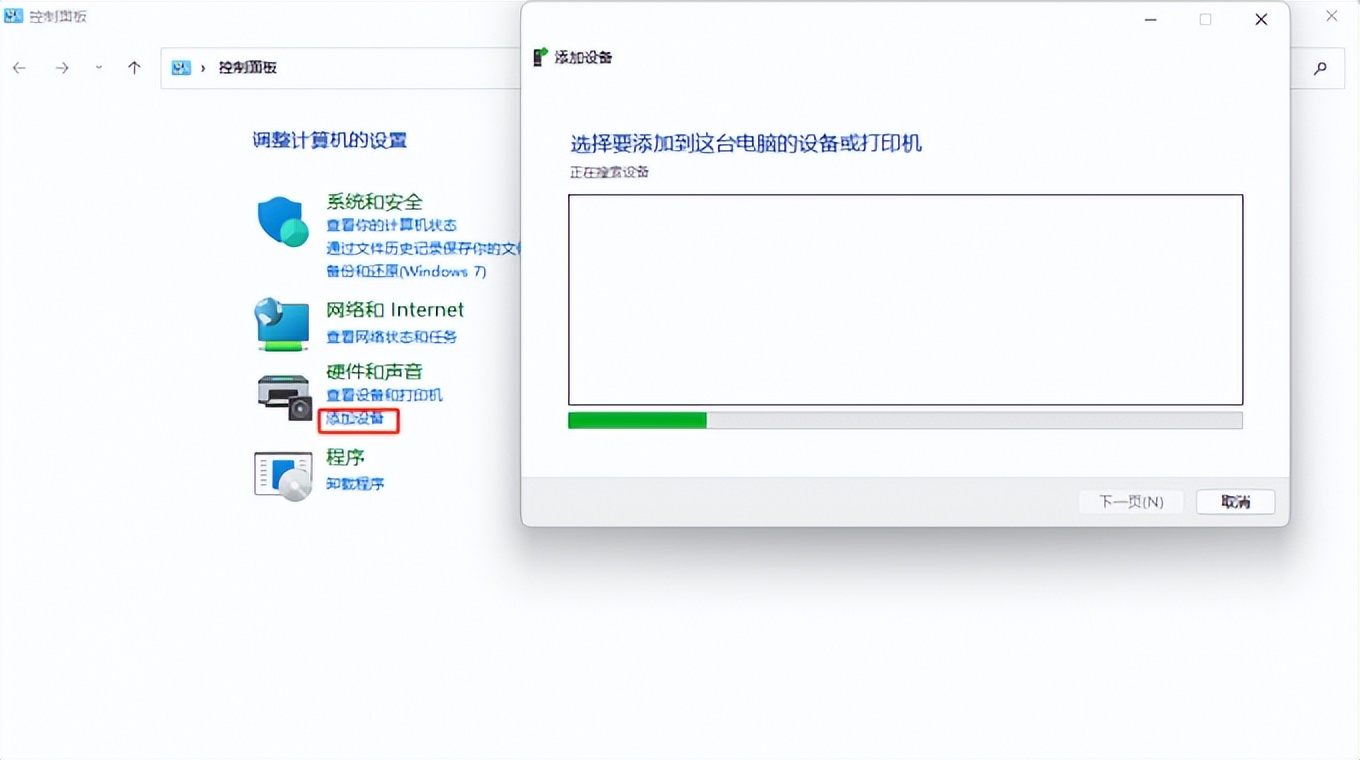The width and height of the screenshot is (1360, 760).
Task: Click the Control Panel icon in the address bar
Action: (180, 67)
